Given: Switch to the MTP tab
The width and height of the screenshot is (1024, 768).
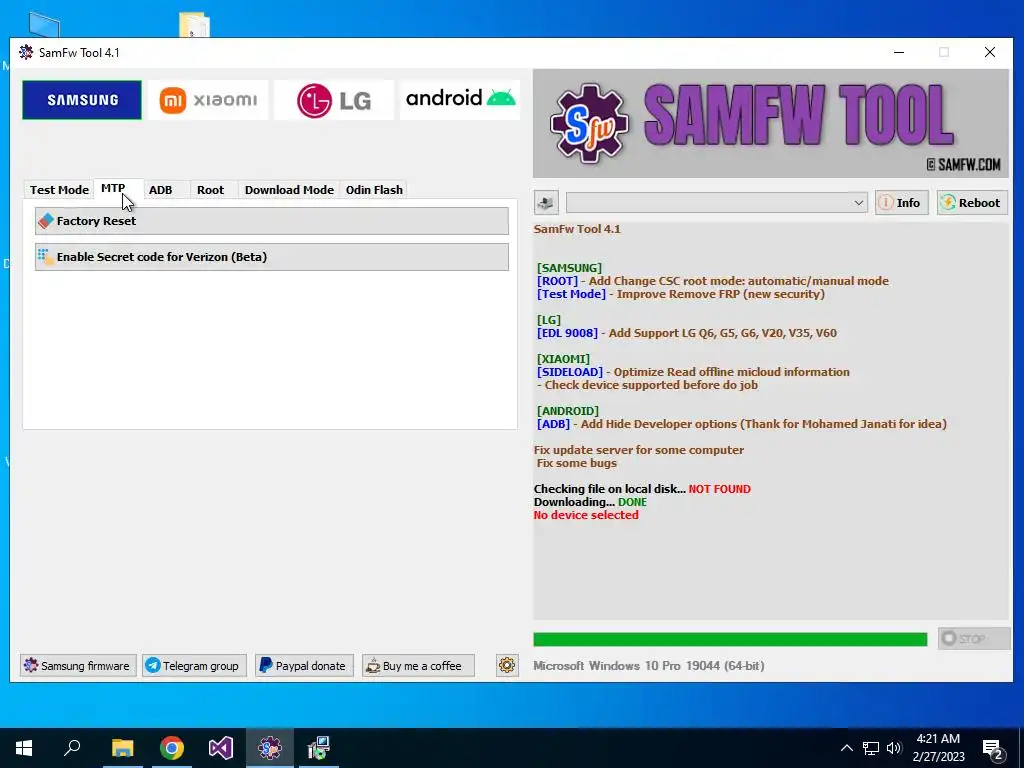Looking at the screenshot, I should (113, 188).
